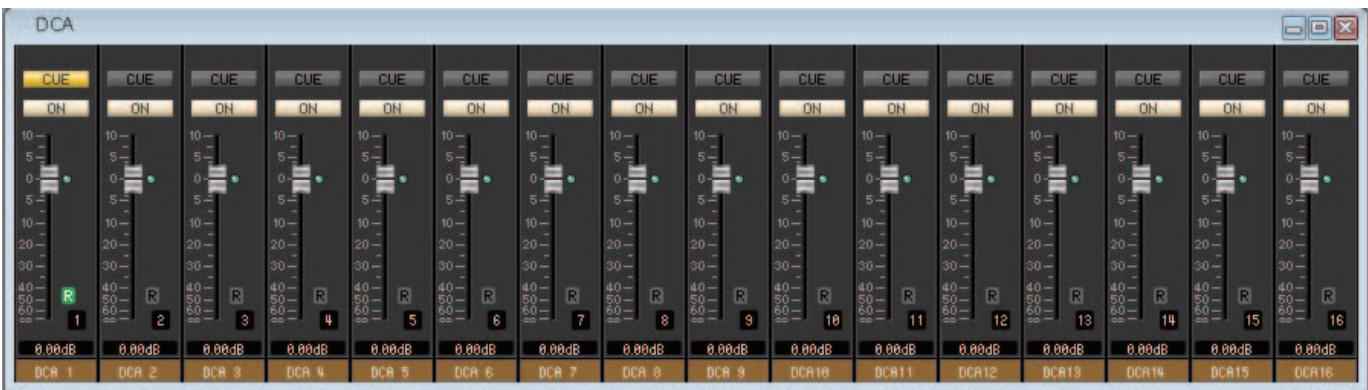Click the R icon on DCA15 strip
This screenshot has width=1368, height=390.
pyautogui.click(x=1244, y=295)
